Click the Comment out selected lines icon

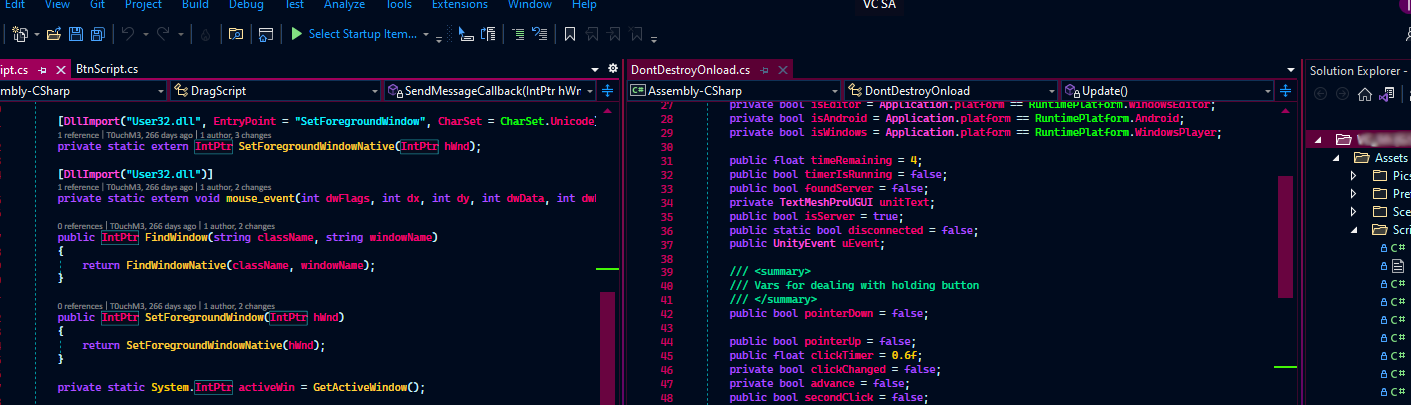click(x=518, y=34)
